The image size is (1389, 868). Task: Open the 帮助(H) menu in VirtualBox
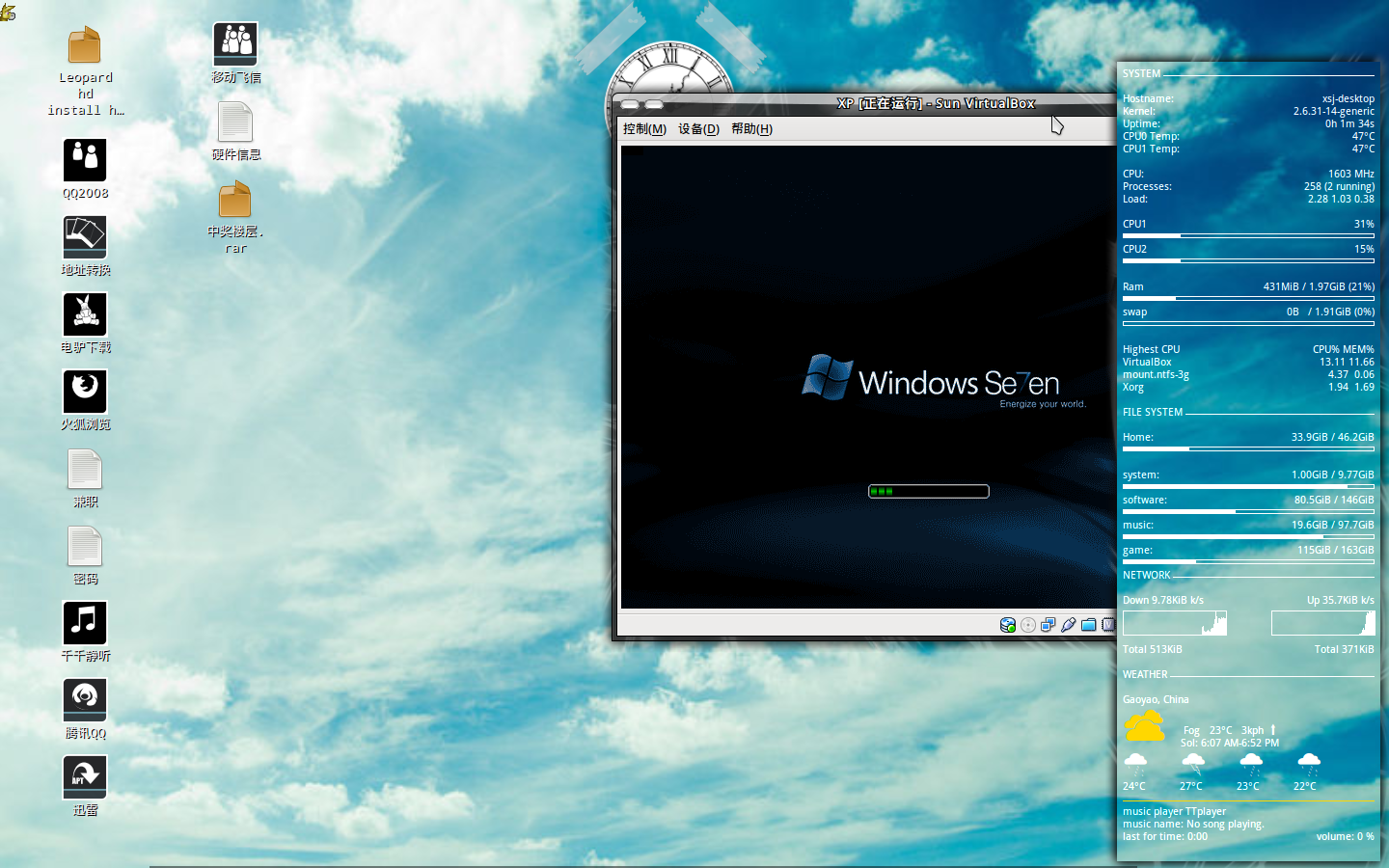(751, 129)
